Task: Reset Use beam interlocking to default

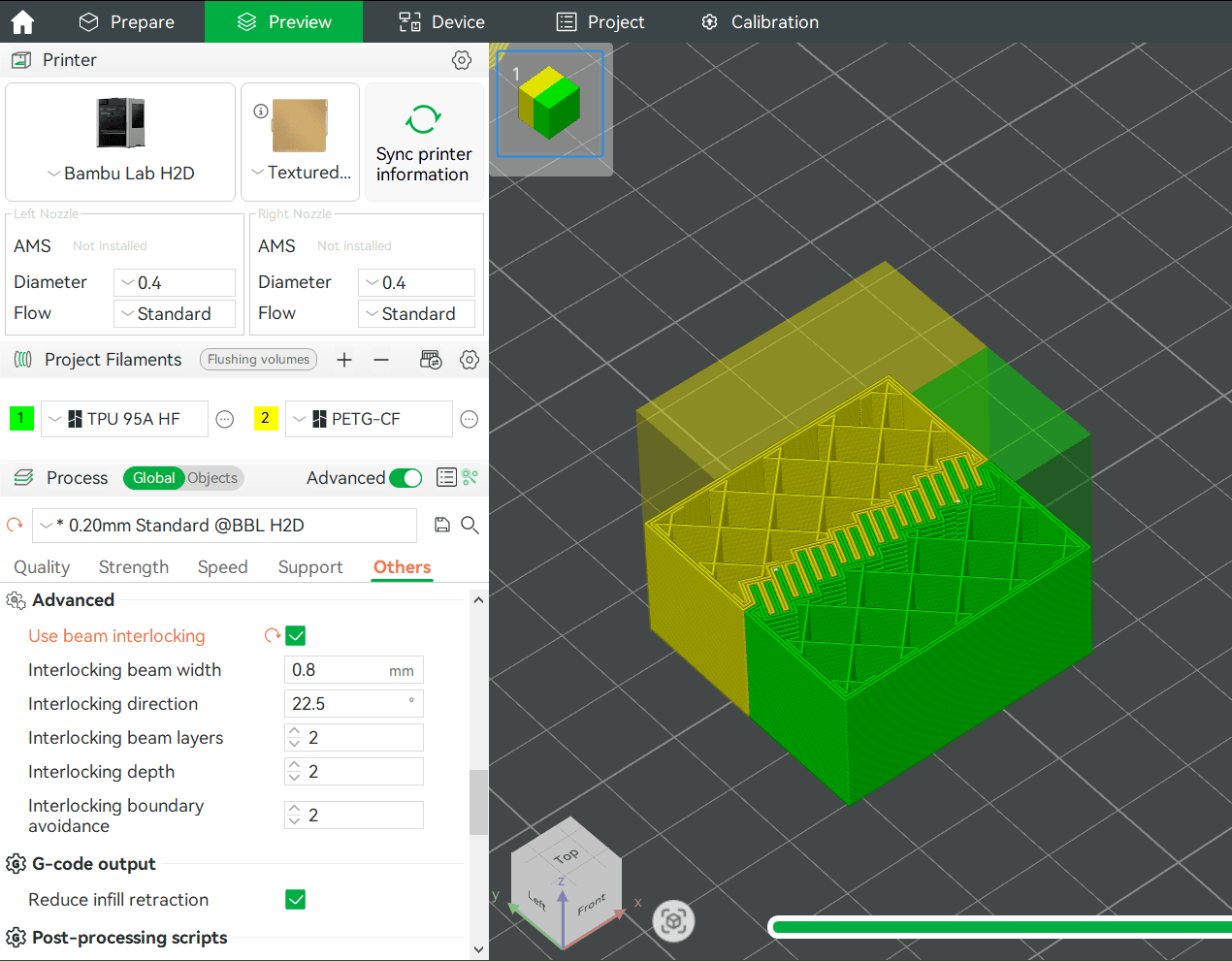Action: pos(273,635)
